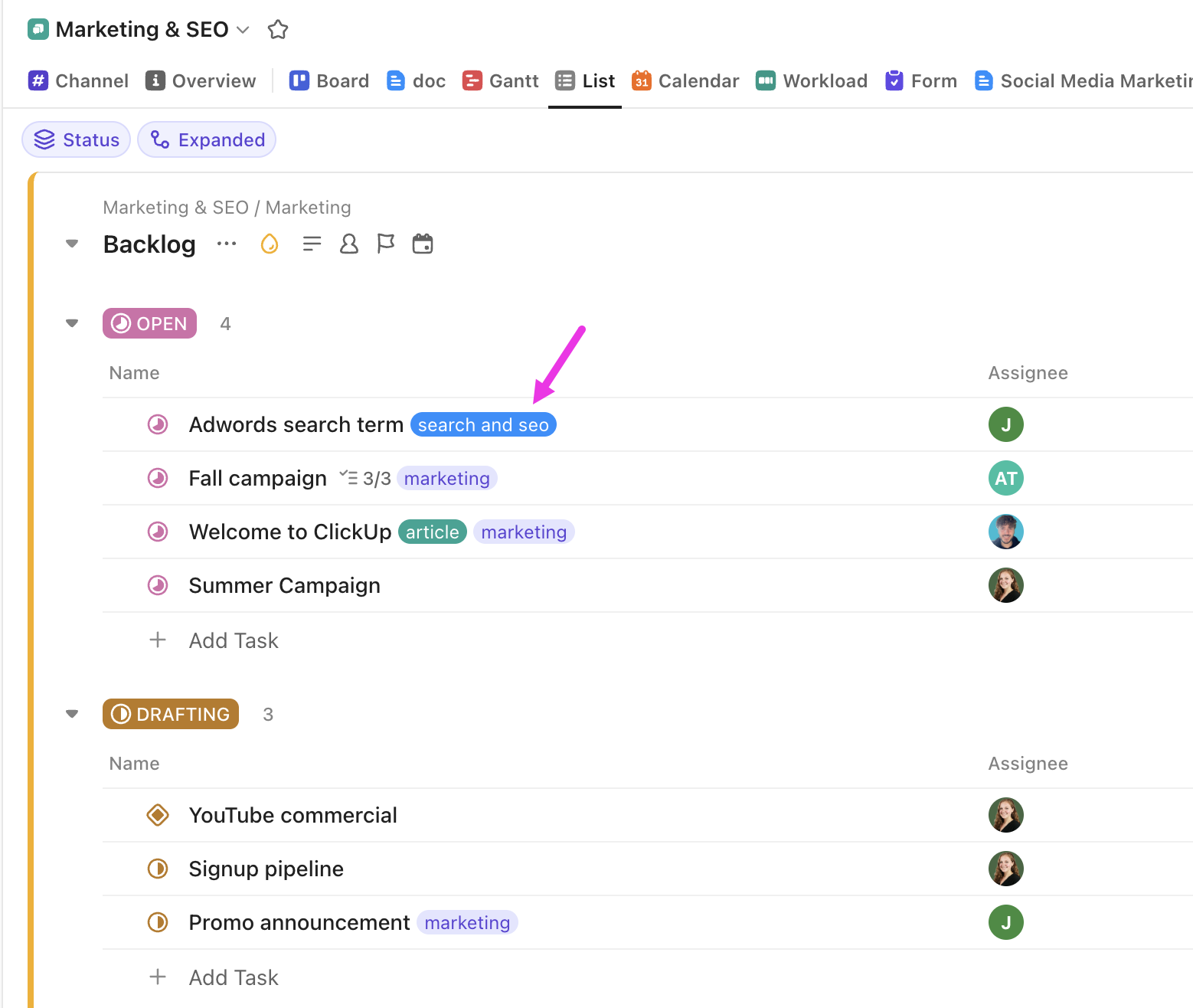Collapse the DRAFTING status group
Image resolution: width=1193 pixels, height=1008 pixels.
71,713
